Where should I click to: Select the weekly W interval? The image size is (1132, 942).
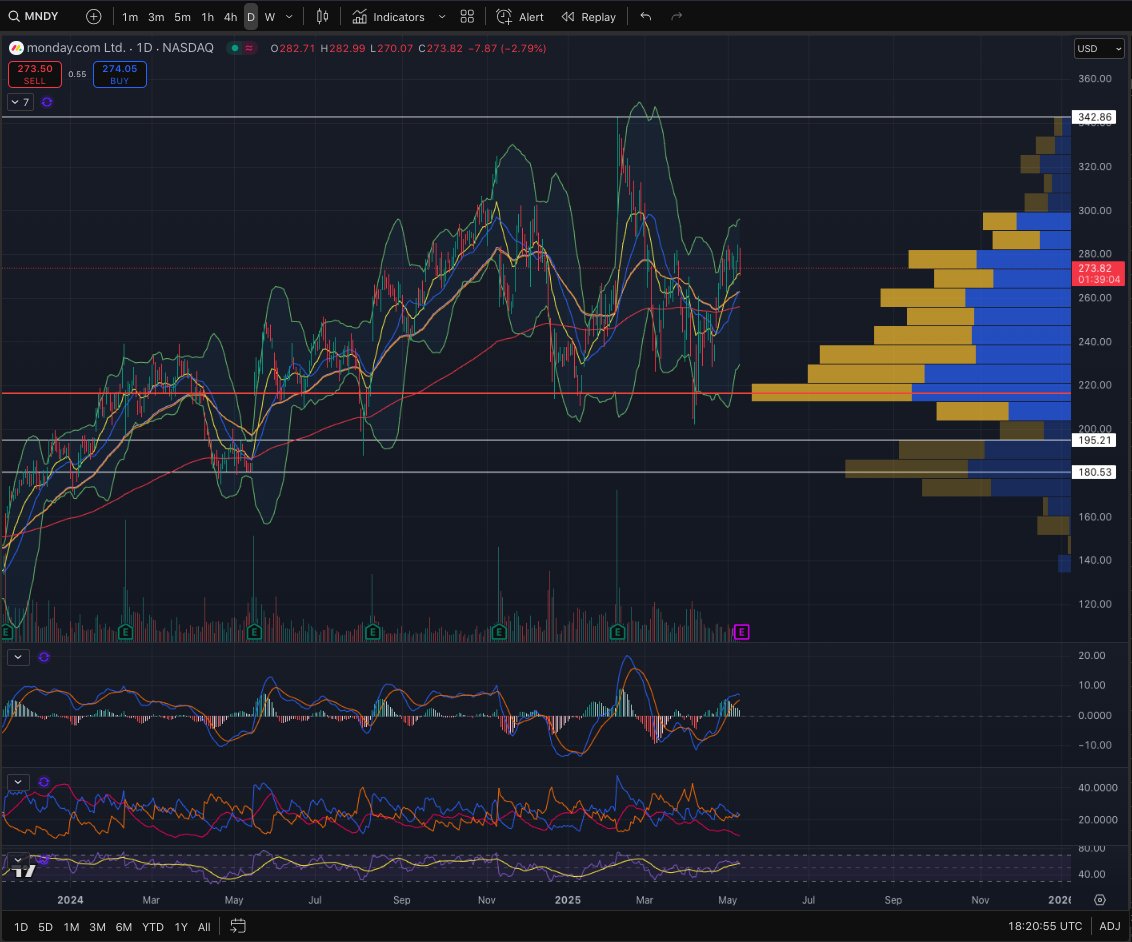[269, 17]
